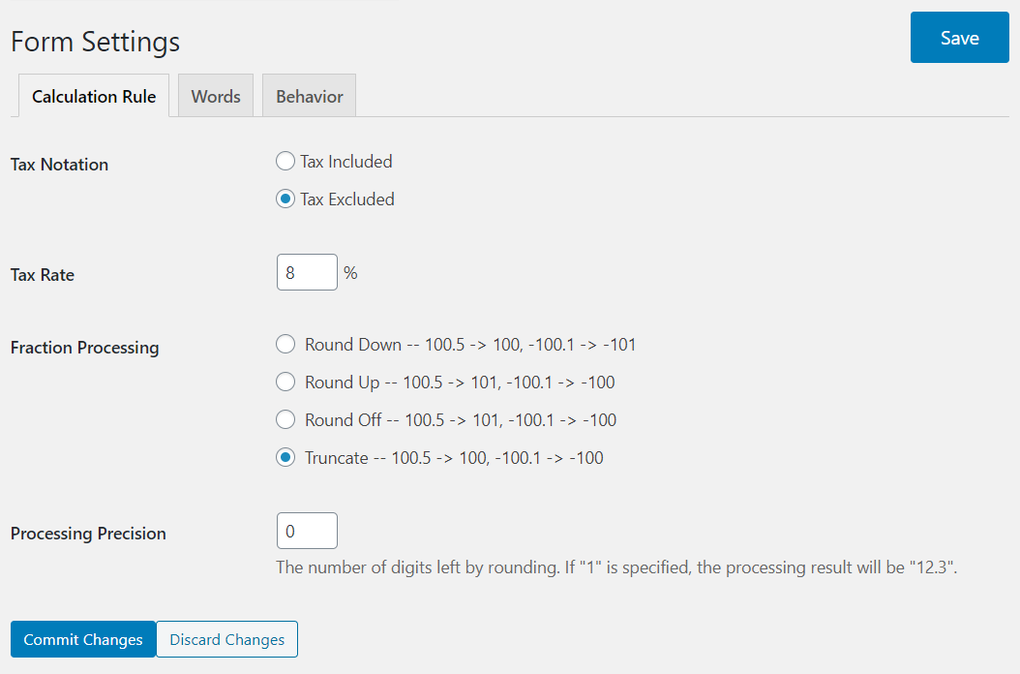Click the rounding digits help text
The image size is (1020, 674).
pyautogui.click(x=617, y=568)
